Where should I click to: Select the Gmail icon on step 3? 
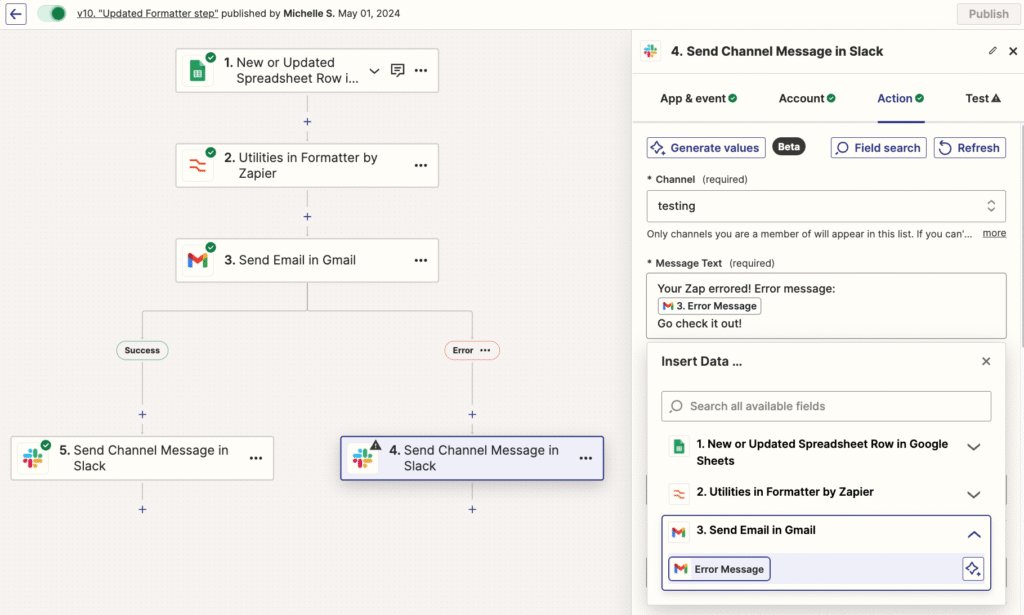pos(197,260)
